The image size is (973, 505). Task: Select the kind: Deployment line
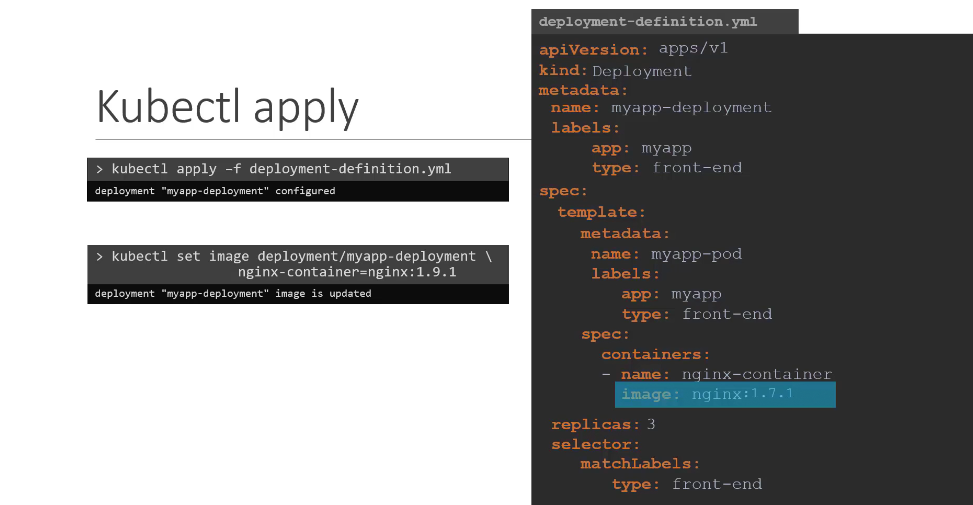(x=615, y=71)
